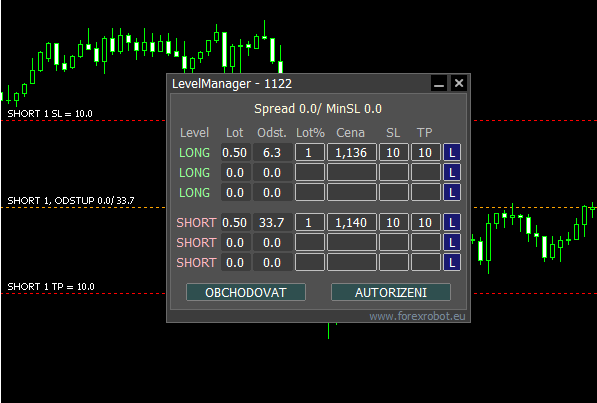The height and width of the screenshot is (403, 597).
Task: Click SL field of first SHORT row
Action: (393, 222)
